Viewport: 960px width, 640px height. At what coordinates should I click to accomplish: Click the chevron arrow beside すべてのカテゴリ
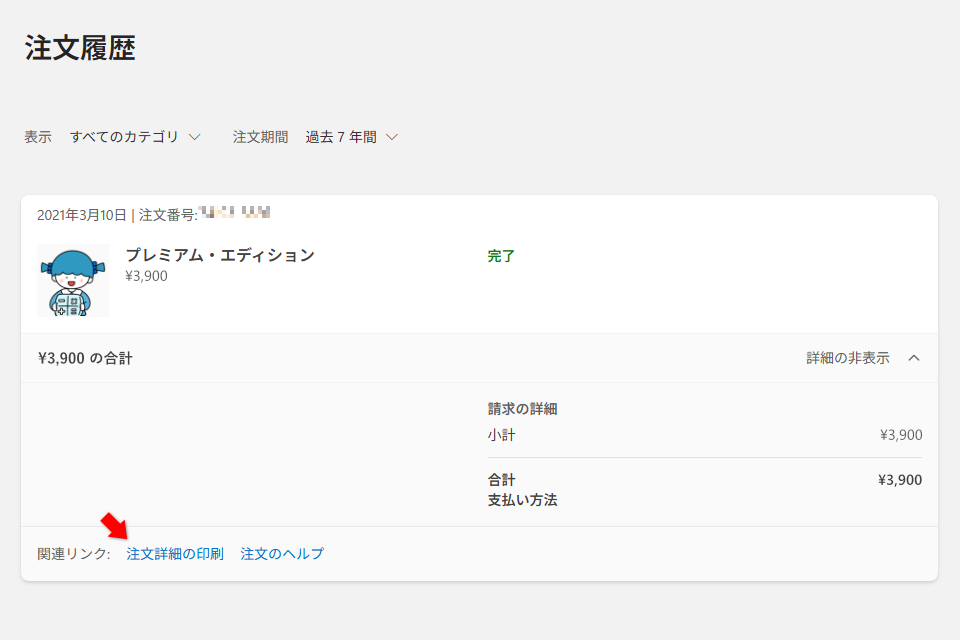195,137
